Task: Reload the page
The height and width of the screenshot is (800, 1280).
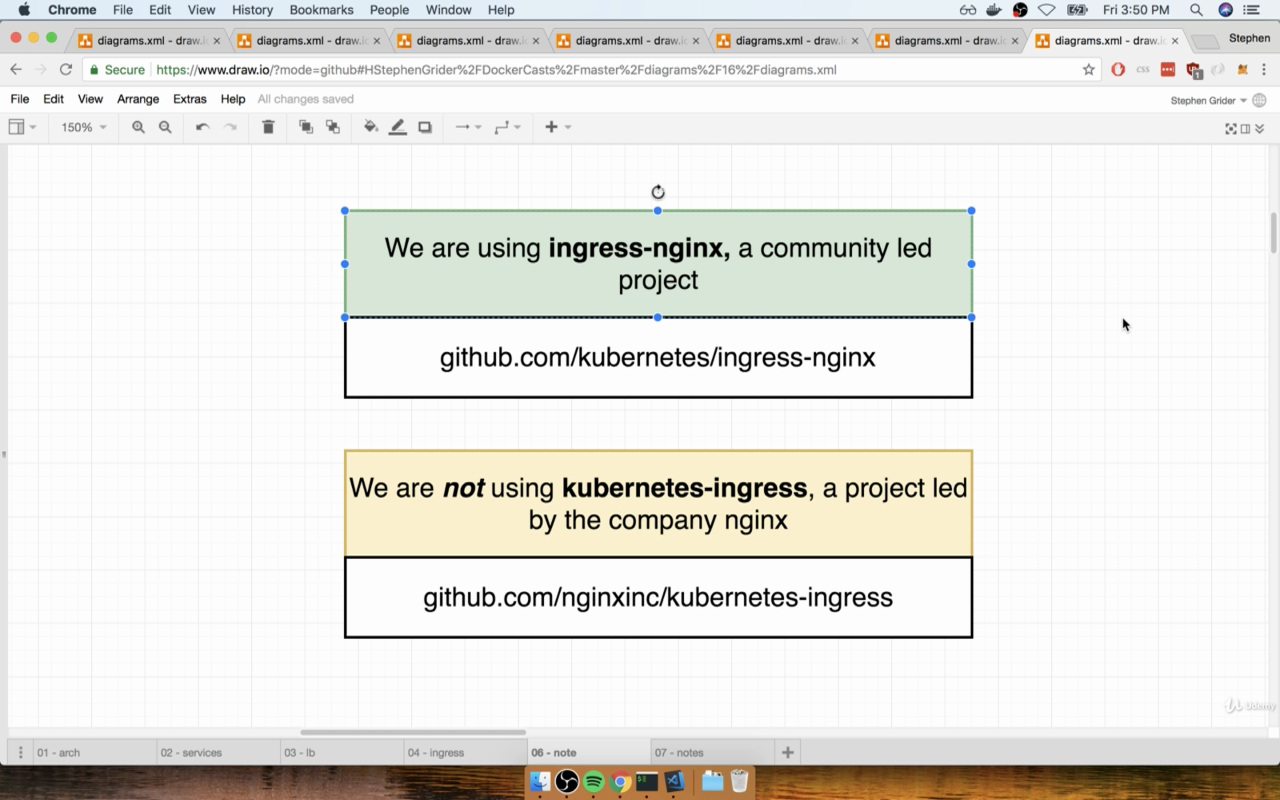Action: (x=66, y=70)
